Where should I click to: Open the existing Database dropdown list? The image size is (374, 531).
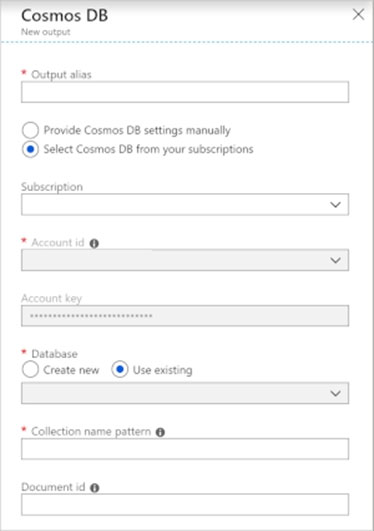(x=185, y=393)
